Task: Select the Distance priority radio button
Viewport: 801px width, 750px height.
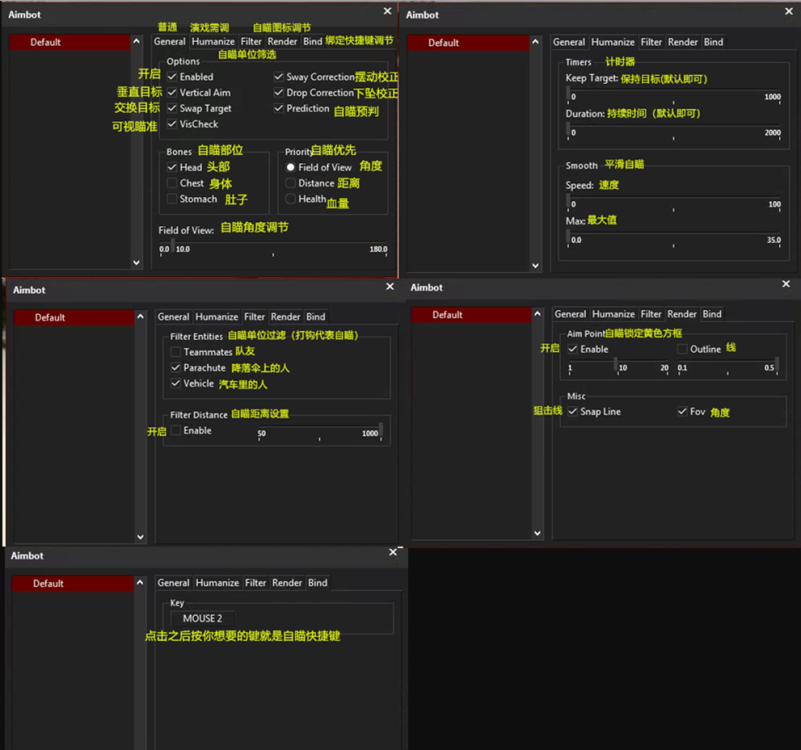Action: click(x=291, y=184)
